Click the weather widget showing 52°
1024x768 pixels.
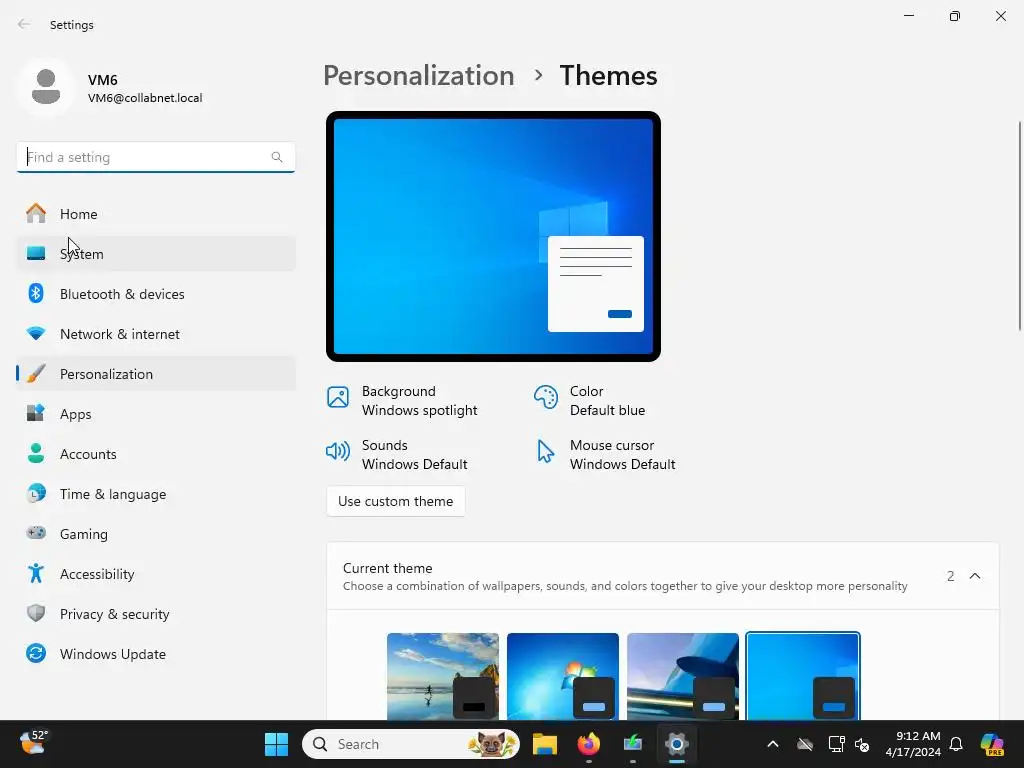click(34, 743)
